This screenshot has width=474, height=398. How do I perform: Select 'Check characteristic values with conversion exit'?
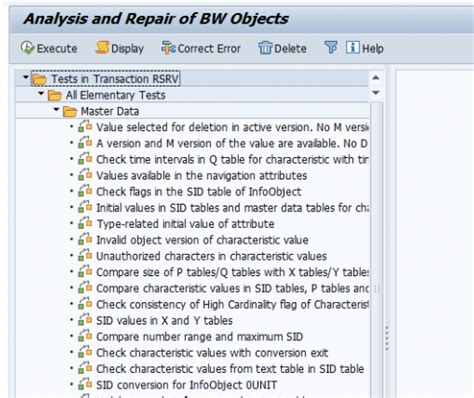pos(212,353)
